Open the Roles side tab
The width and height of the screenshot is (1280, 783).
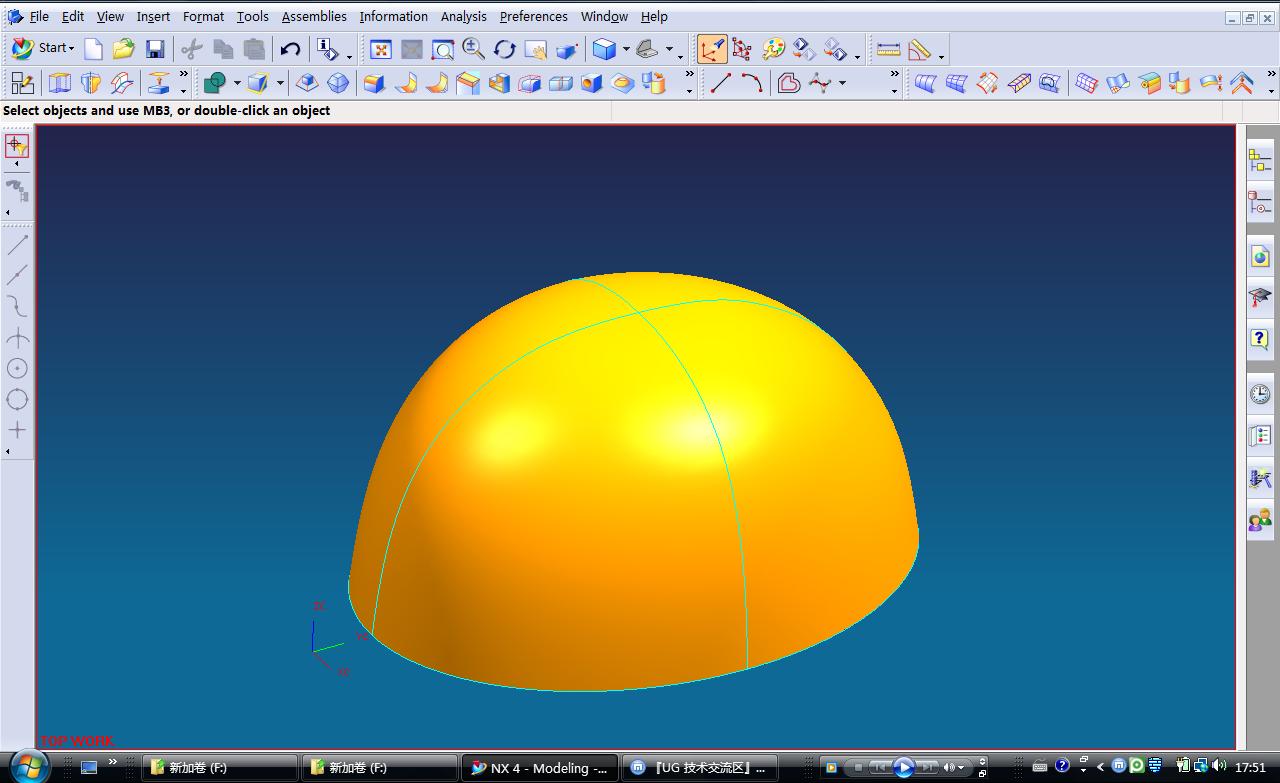tap(1260, 520)
